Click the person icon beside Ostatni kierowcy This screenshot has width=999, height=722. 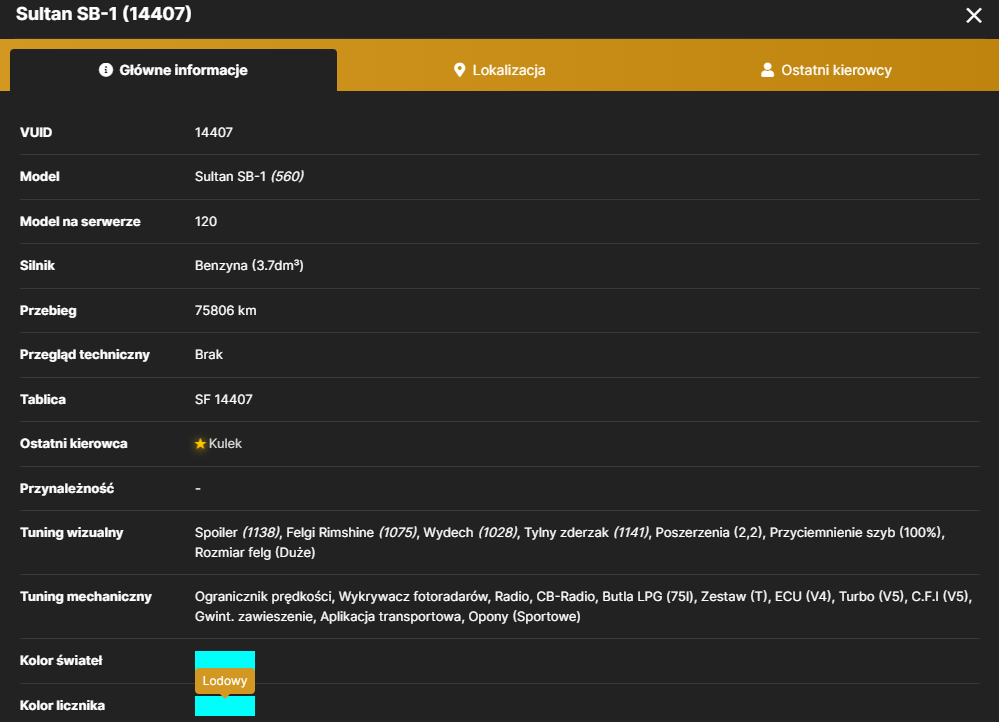click(767, 70)
